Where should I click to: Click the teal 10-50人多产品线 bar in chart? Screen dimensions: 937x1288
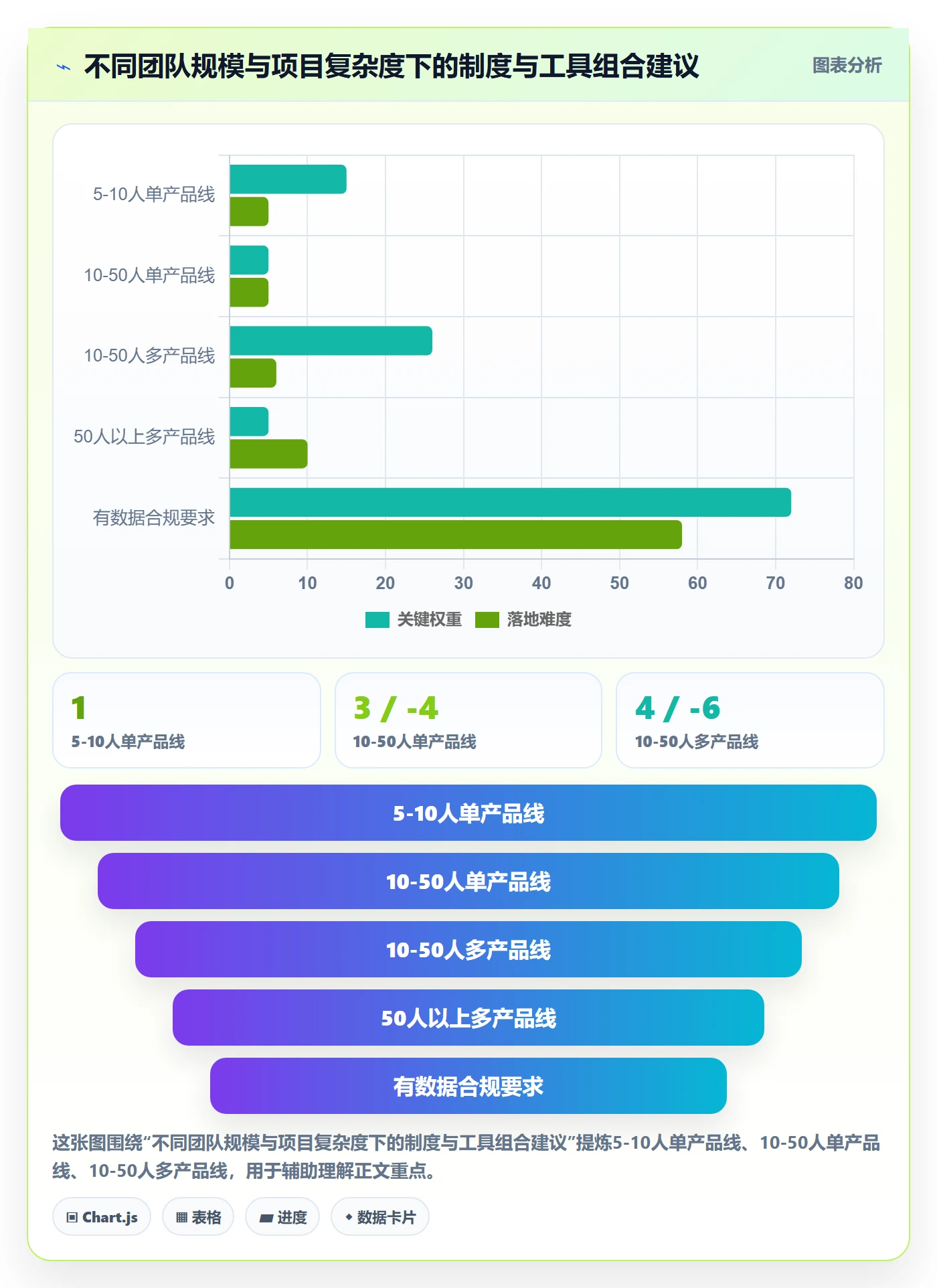(x=331, y=341)
